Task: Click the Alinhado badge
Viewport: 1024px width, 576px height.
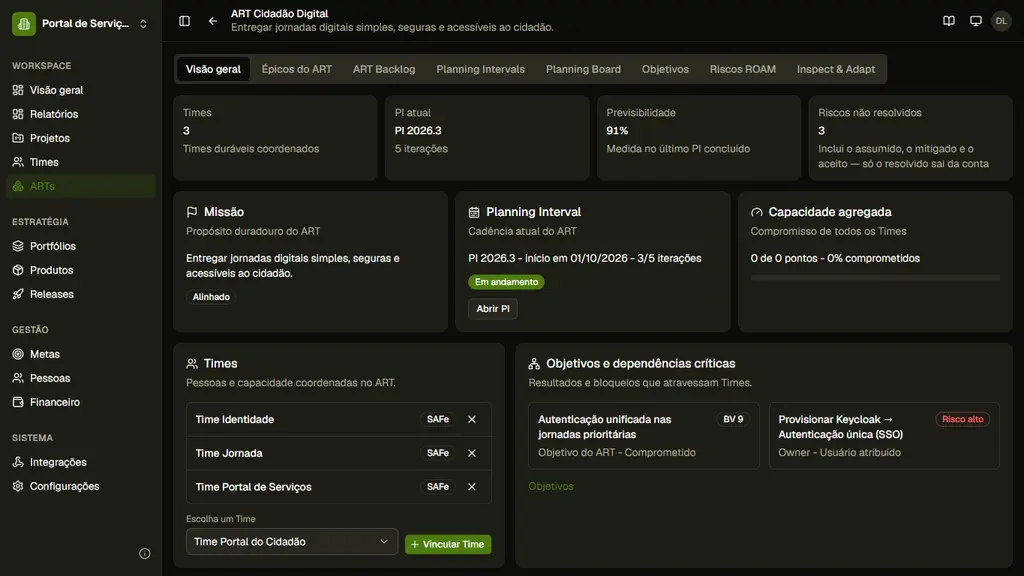Action: coord(211,297)
